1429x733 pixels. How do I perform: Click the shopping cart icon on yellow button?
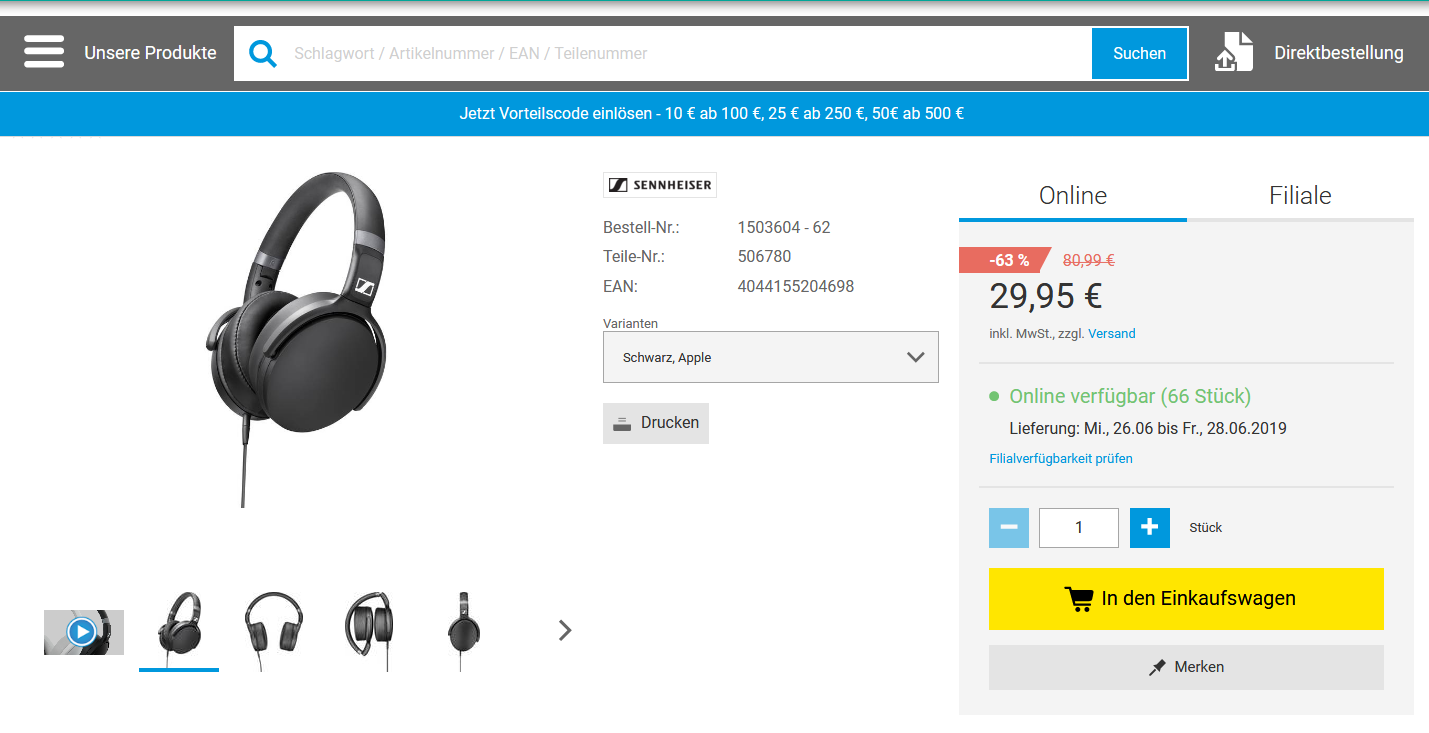[x=1079, y=599]
